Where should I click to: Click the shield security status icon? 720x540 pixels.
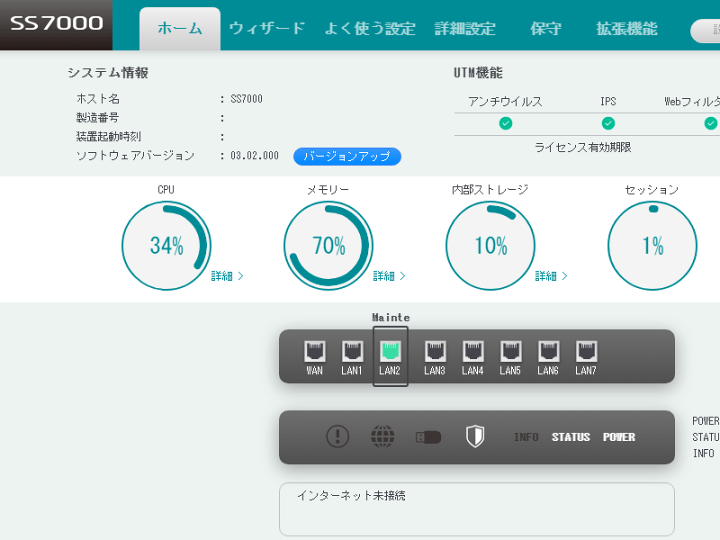[x=475, y=436]
